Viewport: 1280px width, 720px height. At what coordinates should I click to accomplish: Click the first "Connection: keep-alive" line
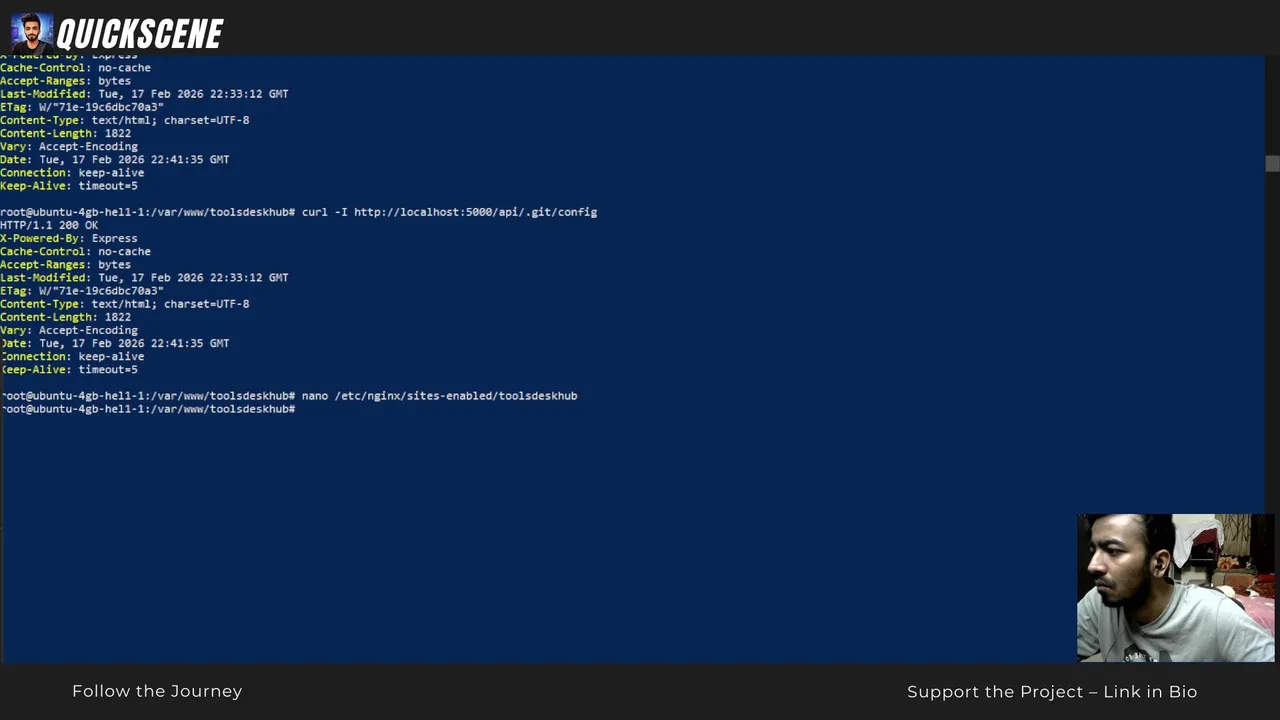[x=72, y=173]
